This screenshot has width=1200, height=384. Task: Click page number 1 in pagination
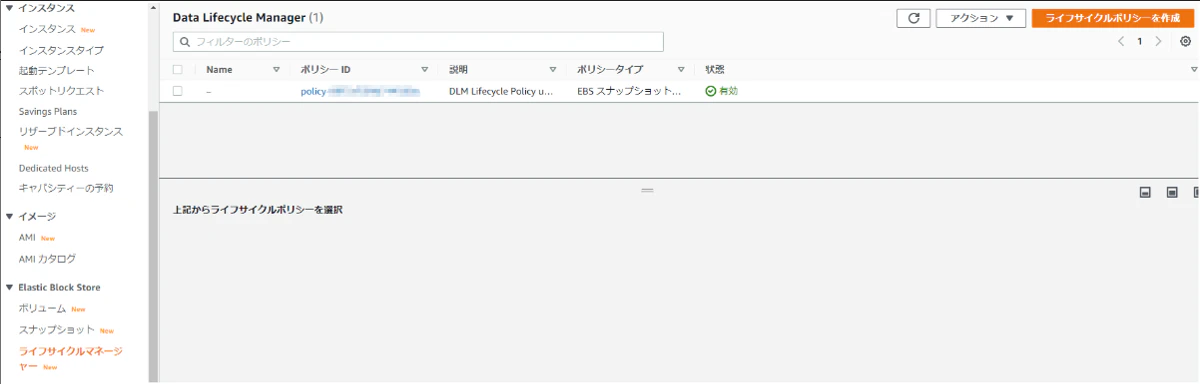[1139, 41]
